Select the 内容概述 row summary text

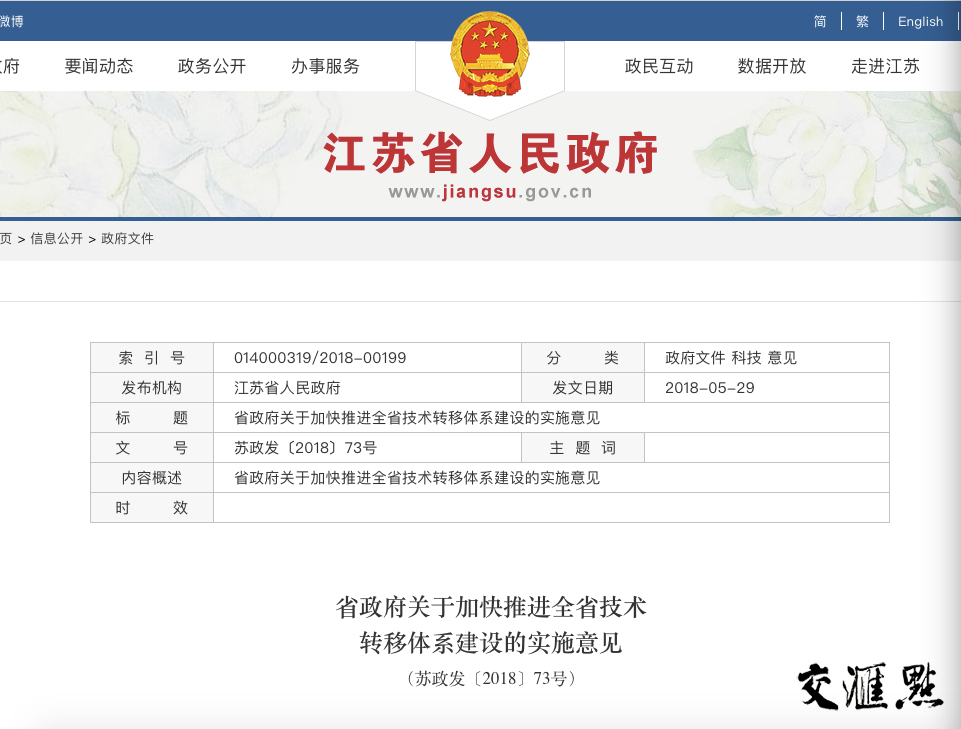click(x=417, y=478)
